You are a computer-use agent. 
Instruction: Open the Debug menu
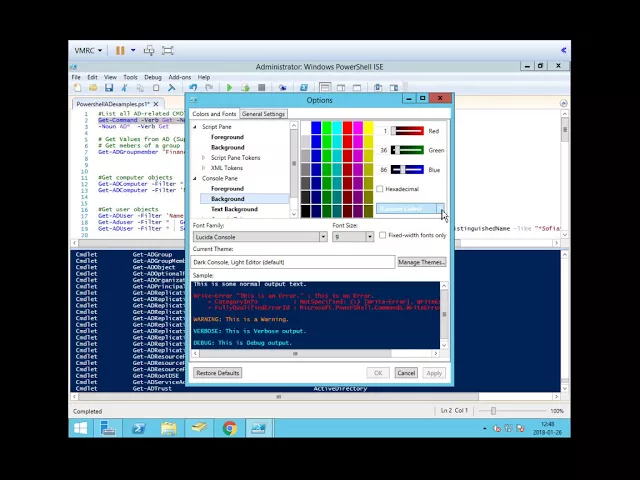click(x=153, y=77)
